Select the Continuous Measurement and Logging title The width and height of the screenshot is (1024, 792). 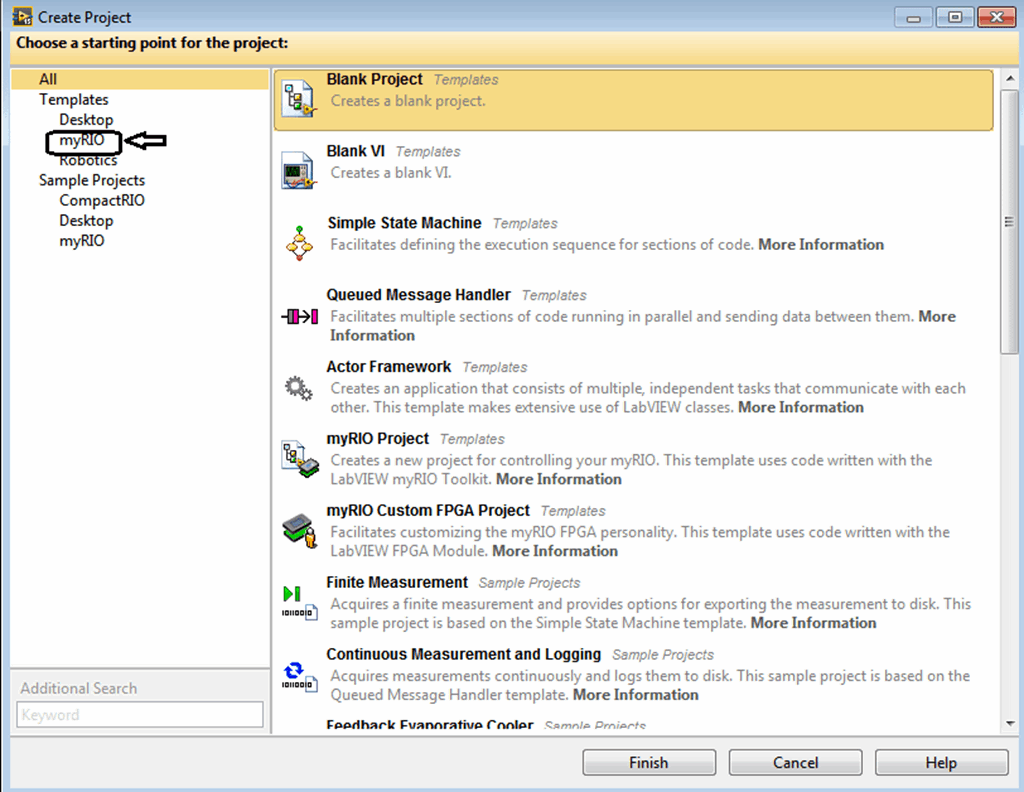464,654
